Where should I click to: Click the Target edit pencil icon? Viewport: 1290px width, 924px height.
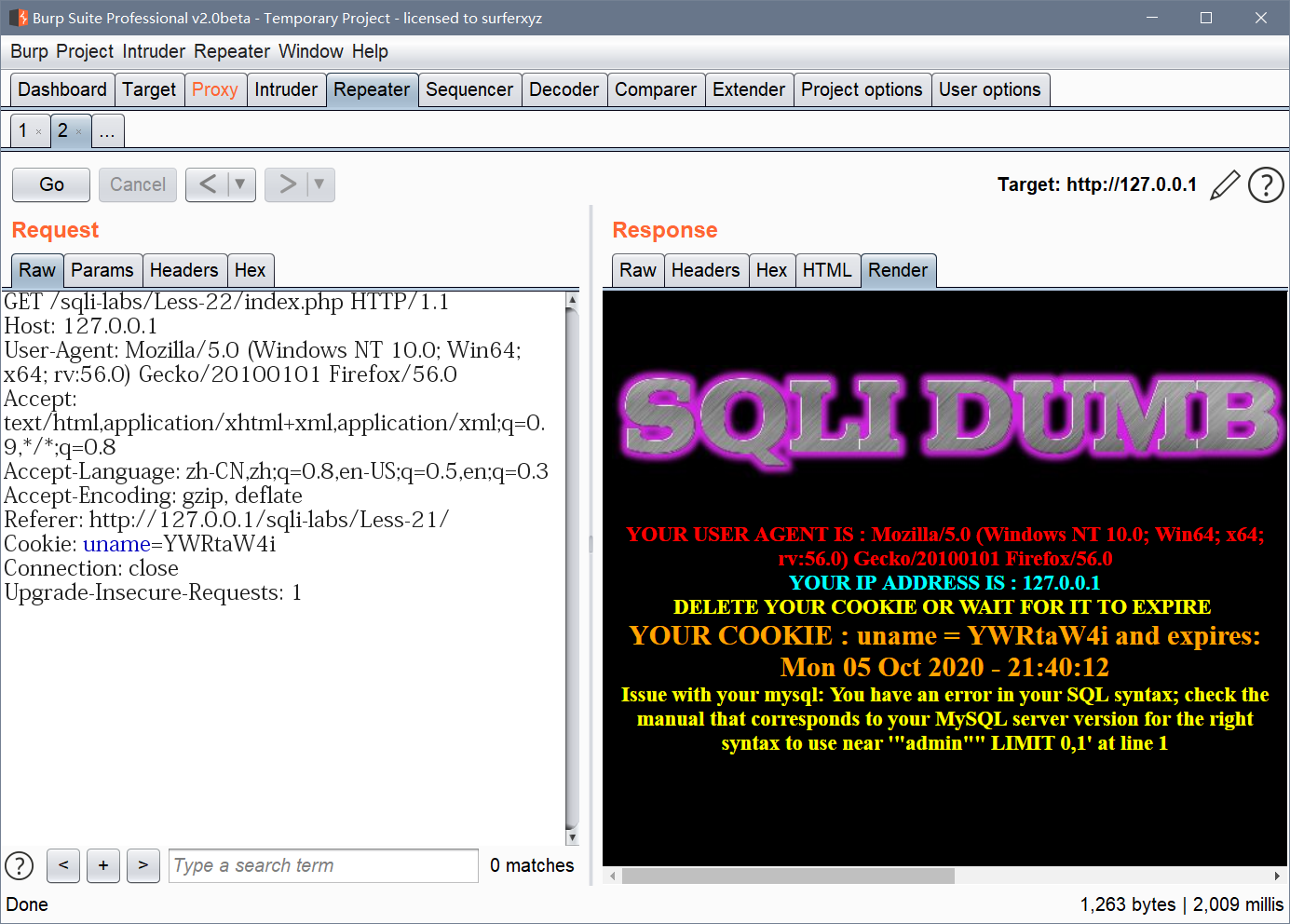1224,184
